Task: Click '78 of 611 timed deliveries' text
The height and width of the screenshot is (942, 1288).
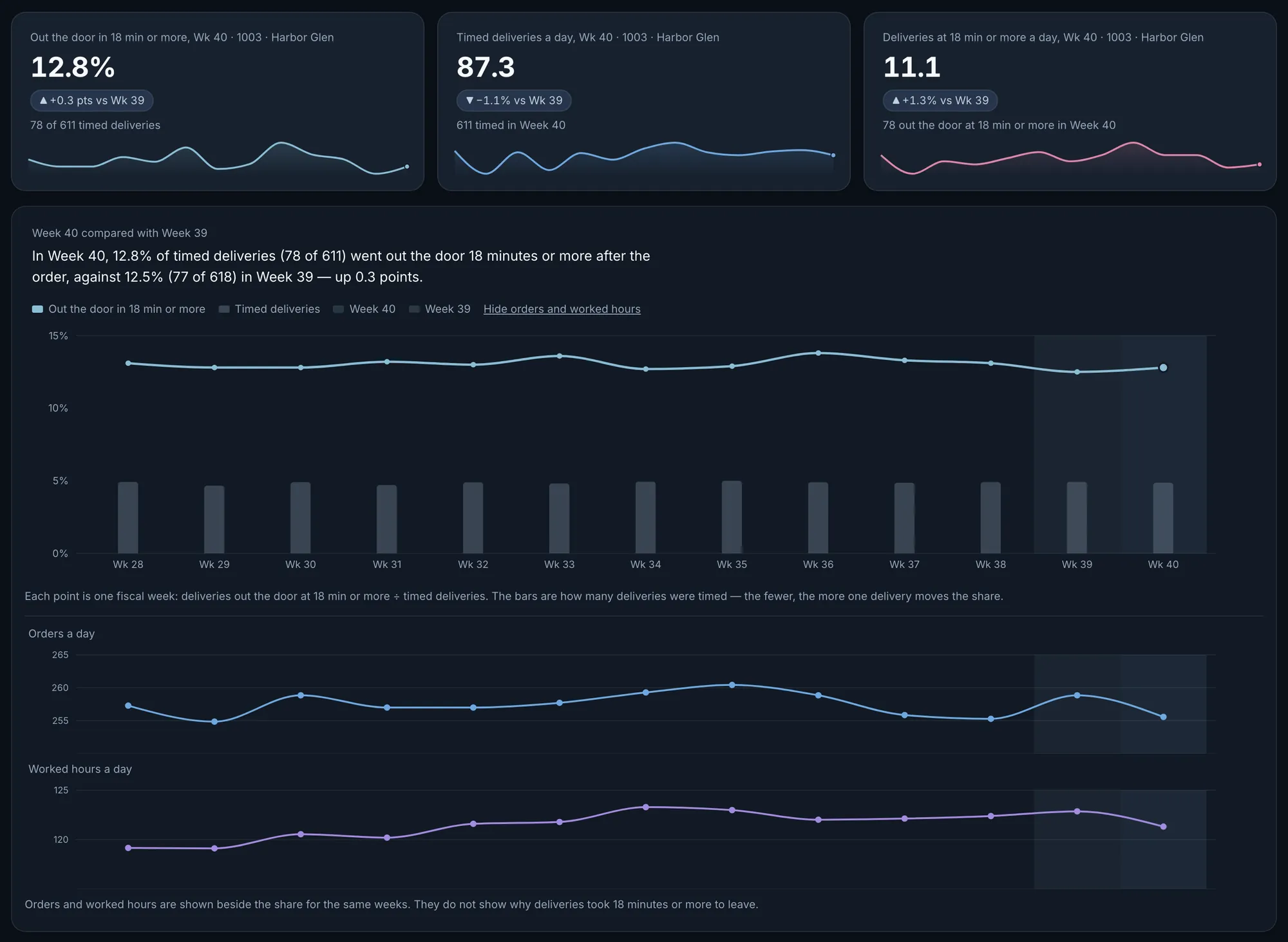Action: 95,125
